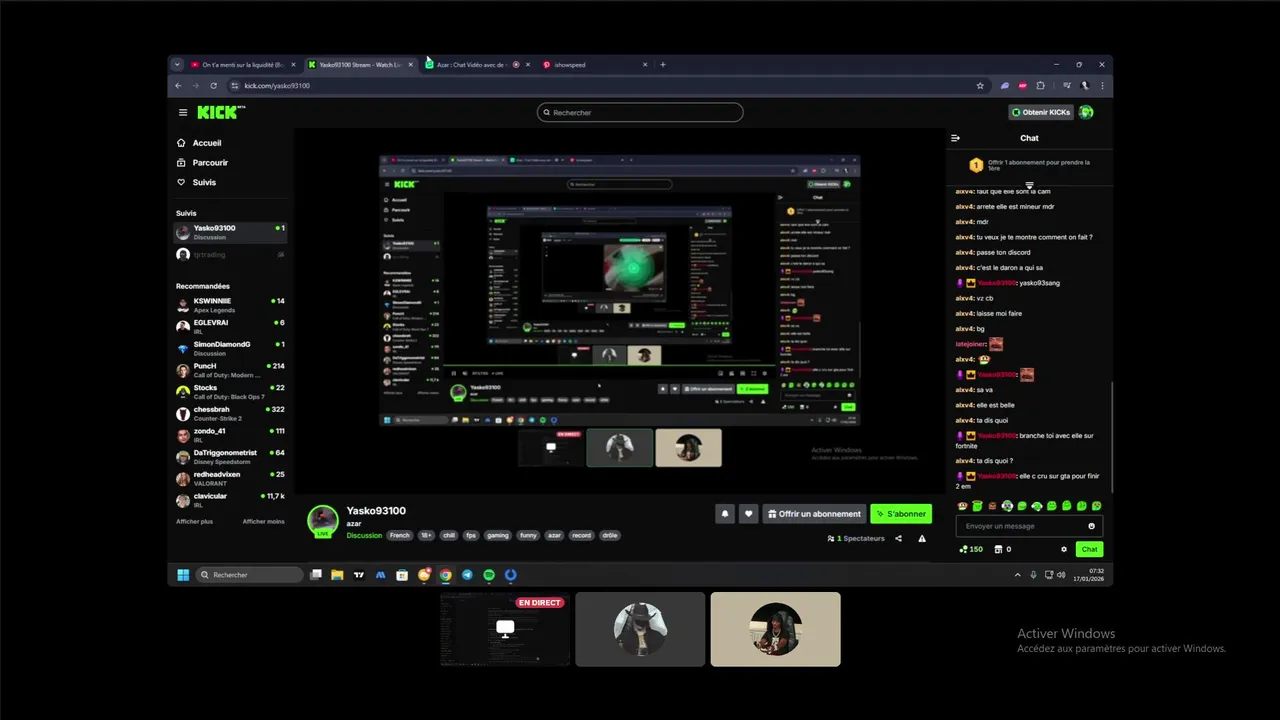Open DaTriggonometrist recommended channel

coord(231,457)
